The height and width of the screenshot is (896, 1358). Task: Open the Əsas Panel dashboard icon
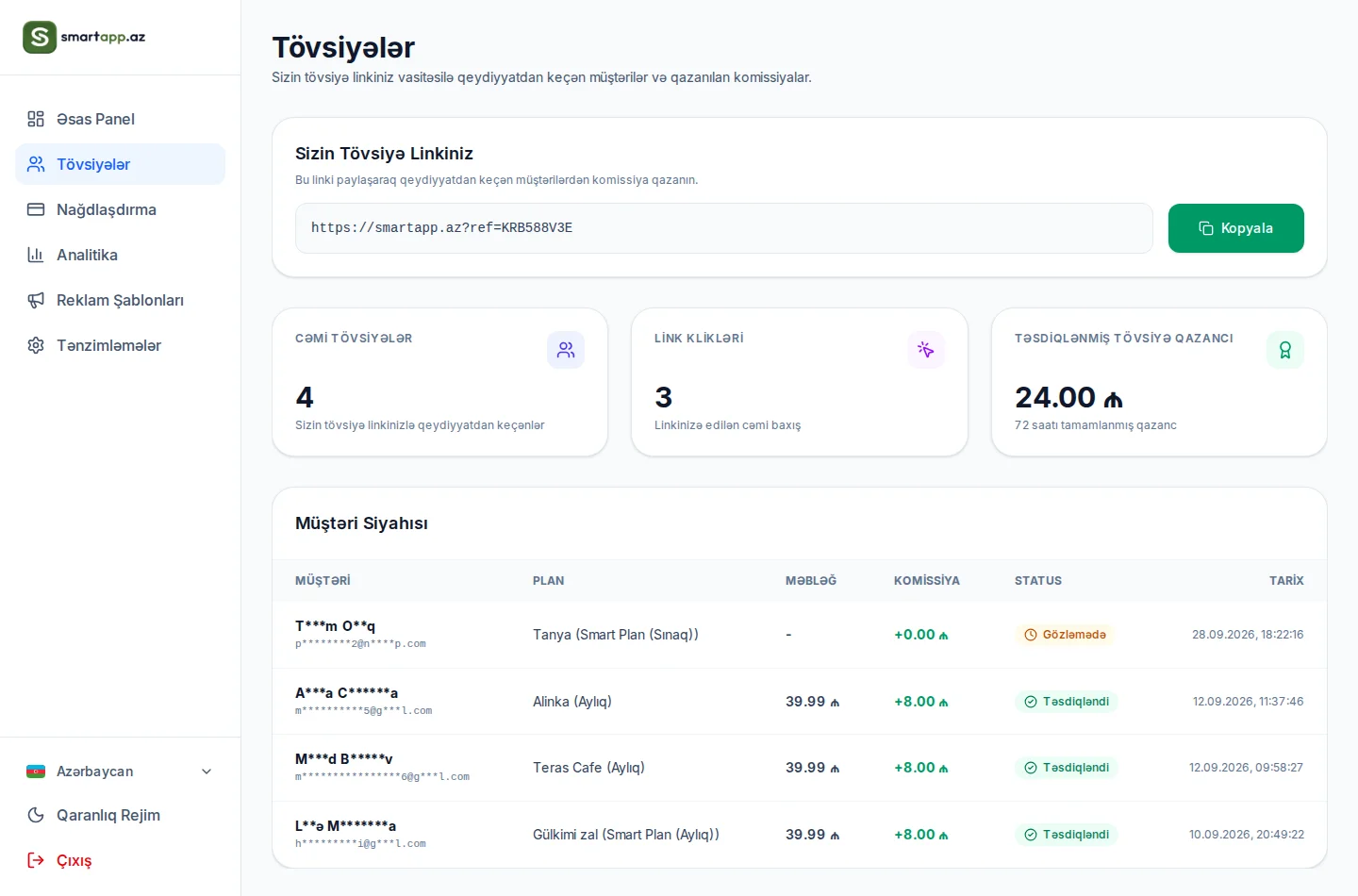coord(36,119)
